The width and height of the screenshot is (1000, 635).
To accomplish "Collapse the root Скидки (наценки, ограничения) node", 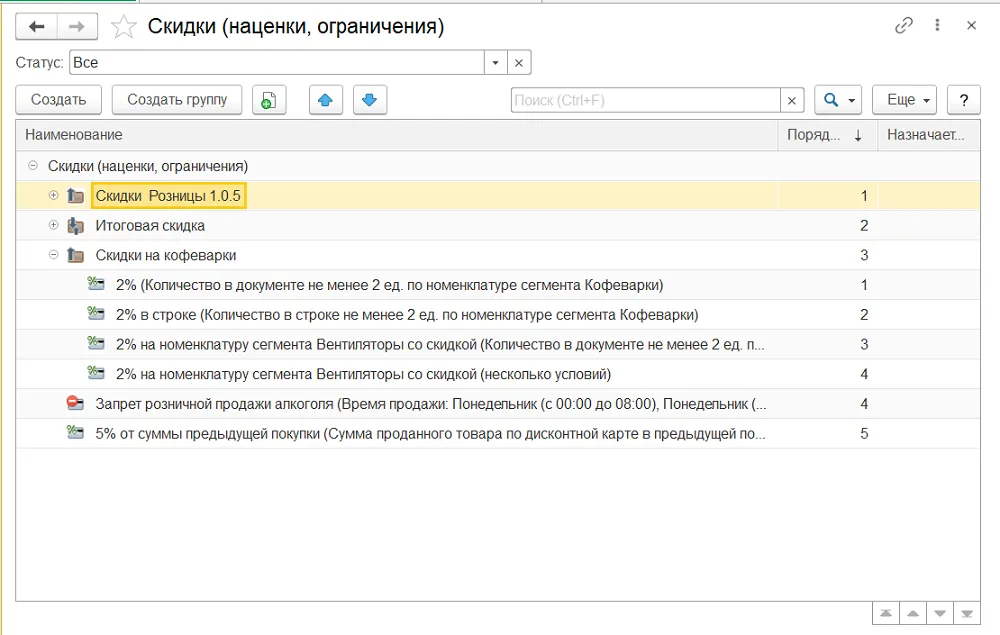I will (x=33, y=165).
